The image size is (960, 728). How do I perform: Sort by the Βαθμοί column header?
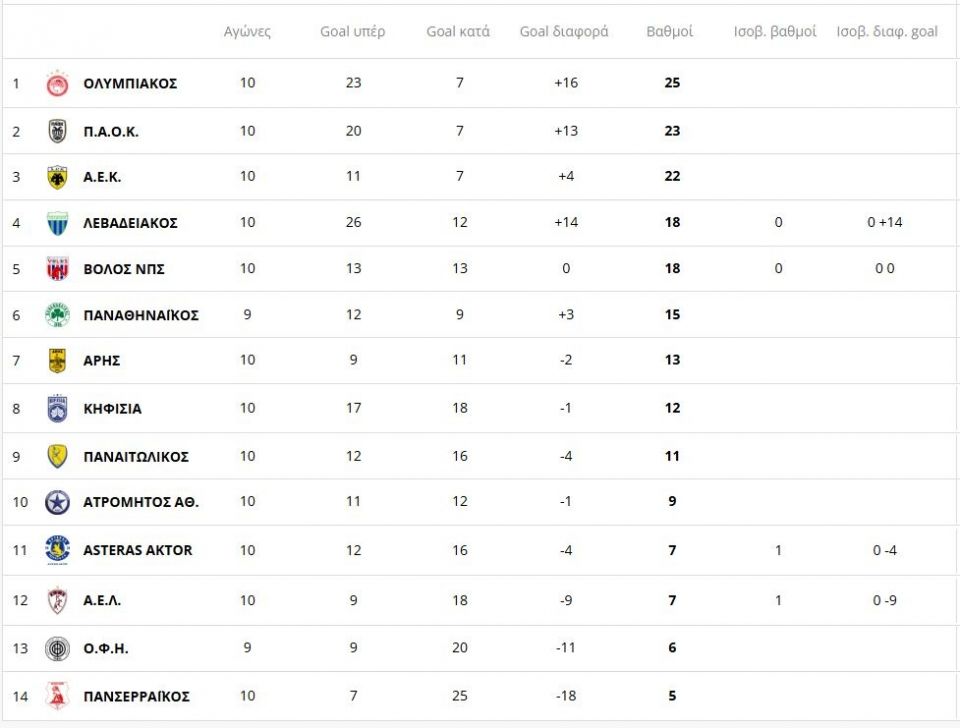tap(670, 31)
